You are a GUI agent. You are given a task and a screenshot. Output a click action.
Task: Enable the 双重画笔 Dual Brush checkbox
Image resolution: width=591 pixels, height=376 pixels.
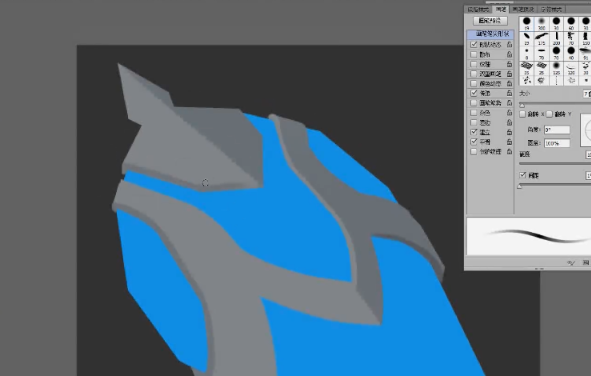[474, 73]
